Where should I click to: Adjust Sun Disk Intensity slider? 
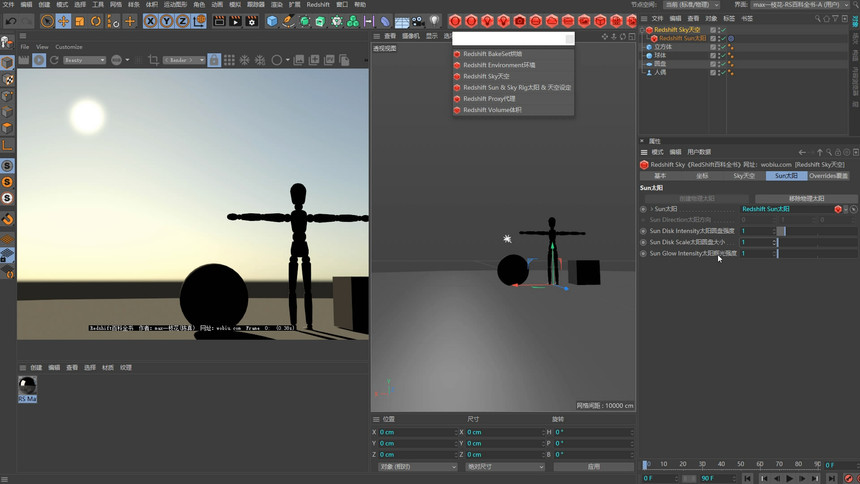818,231
